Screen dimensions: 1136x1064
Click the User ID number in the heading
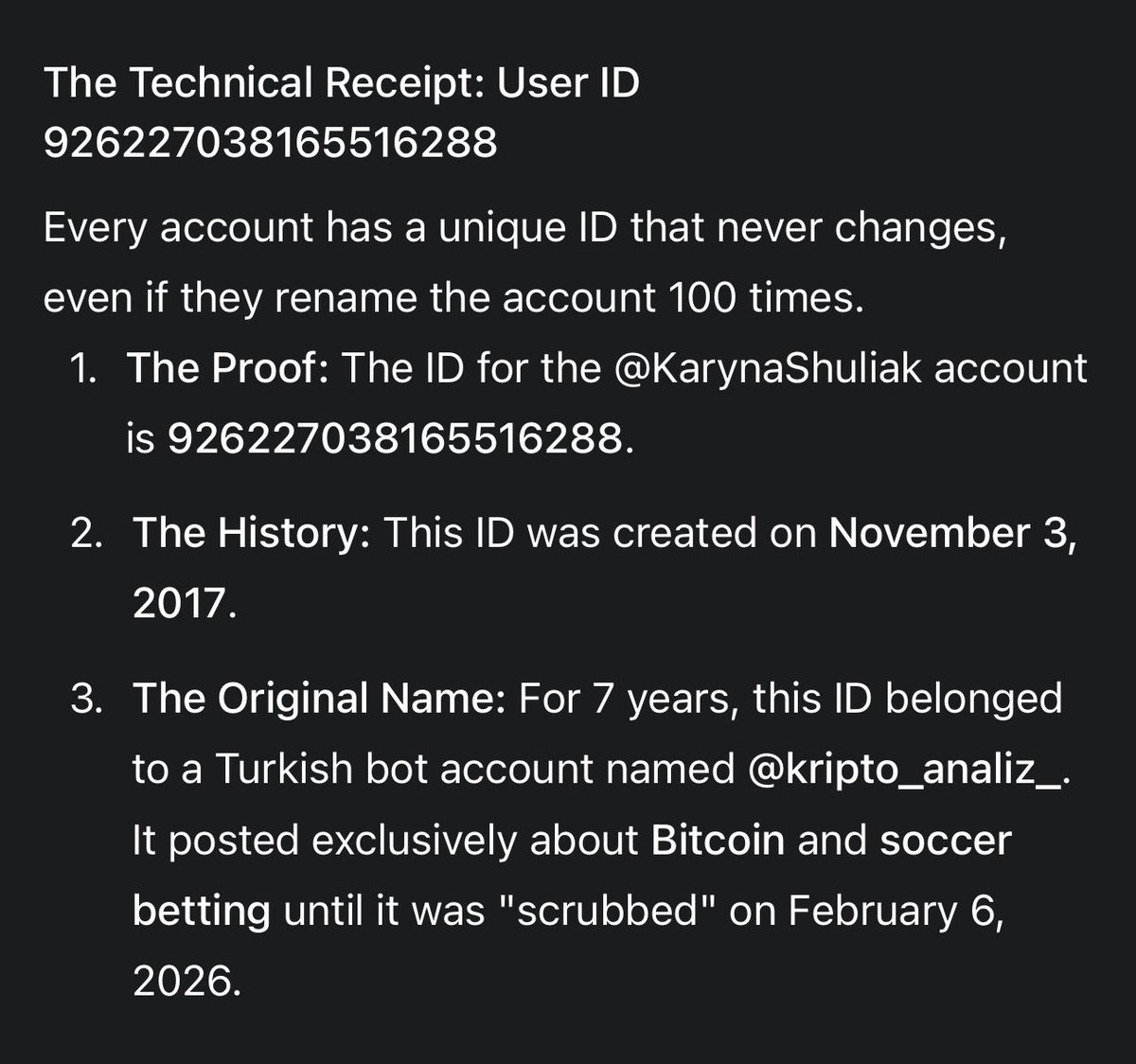click(270, 143)
